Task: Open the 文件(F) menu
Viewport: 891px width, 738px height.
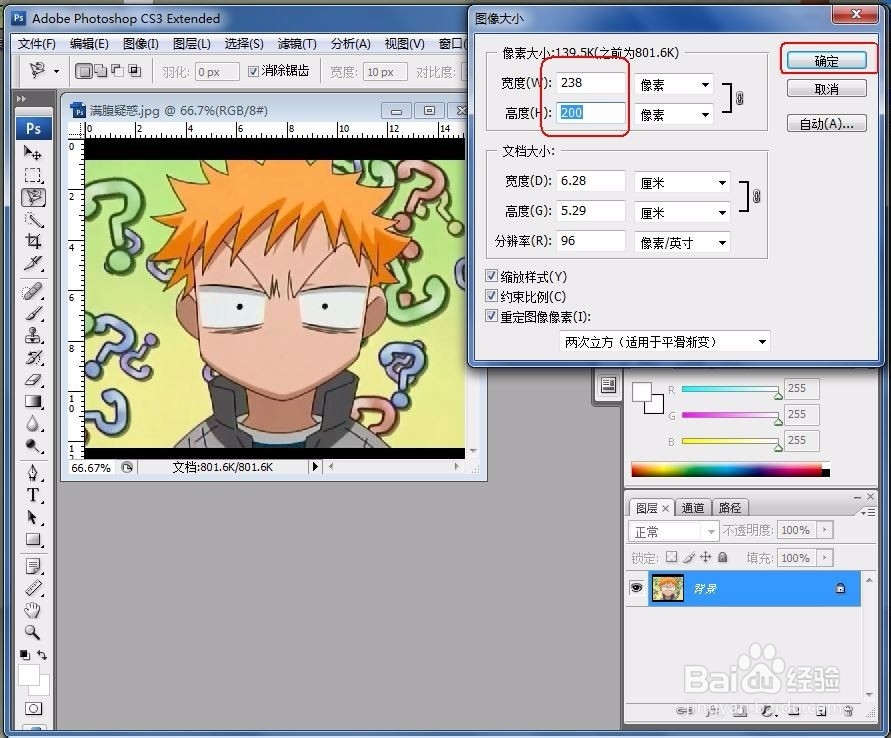Action: pos(36,44)
